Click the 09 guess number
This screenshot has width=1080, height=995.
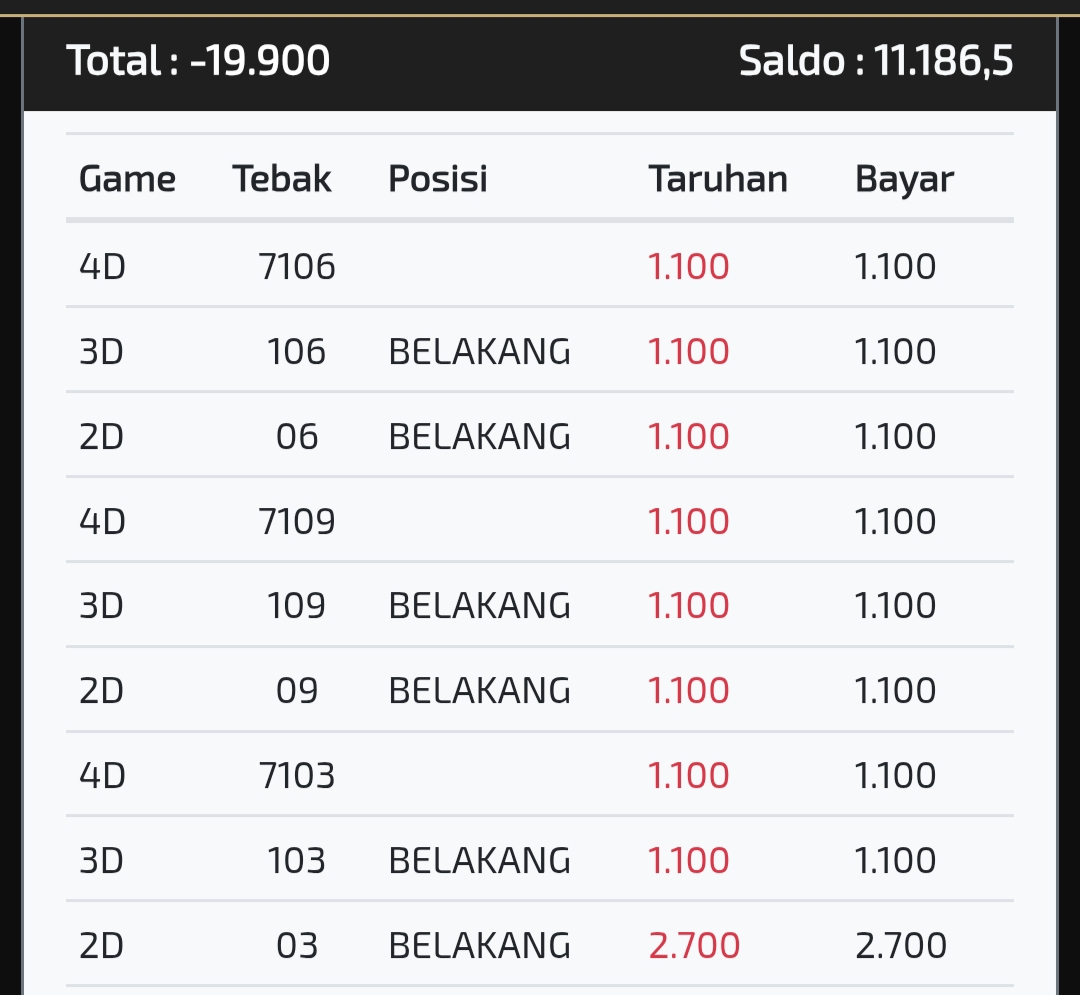coord(297,691)
